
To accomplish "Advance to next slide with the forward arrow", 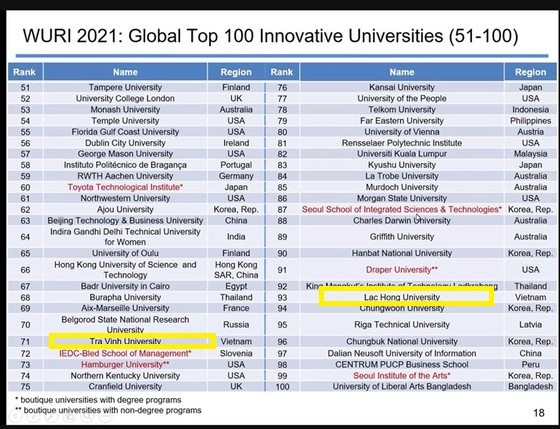I will click(x=33, y=417).
